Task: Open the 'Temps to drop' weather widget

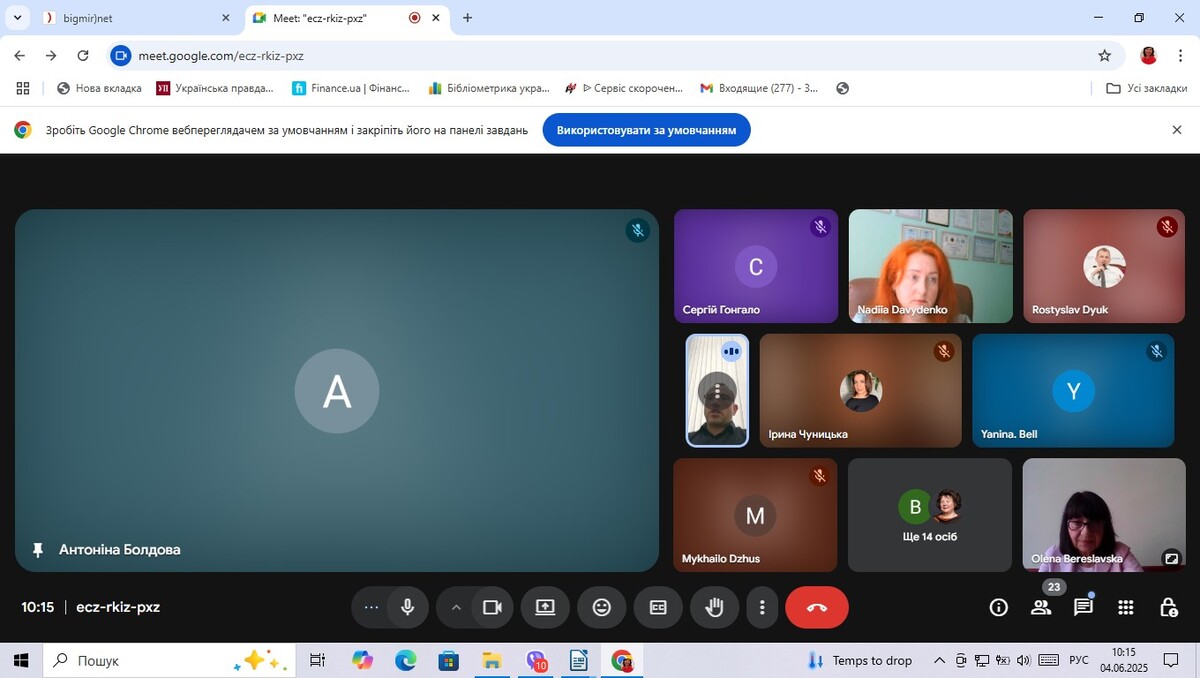Action: click(x=859, y=660)
